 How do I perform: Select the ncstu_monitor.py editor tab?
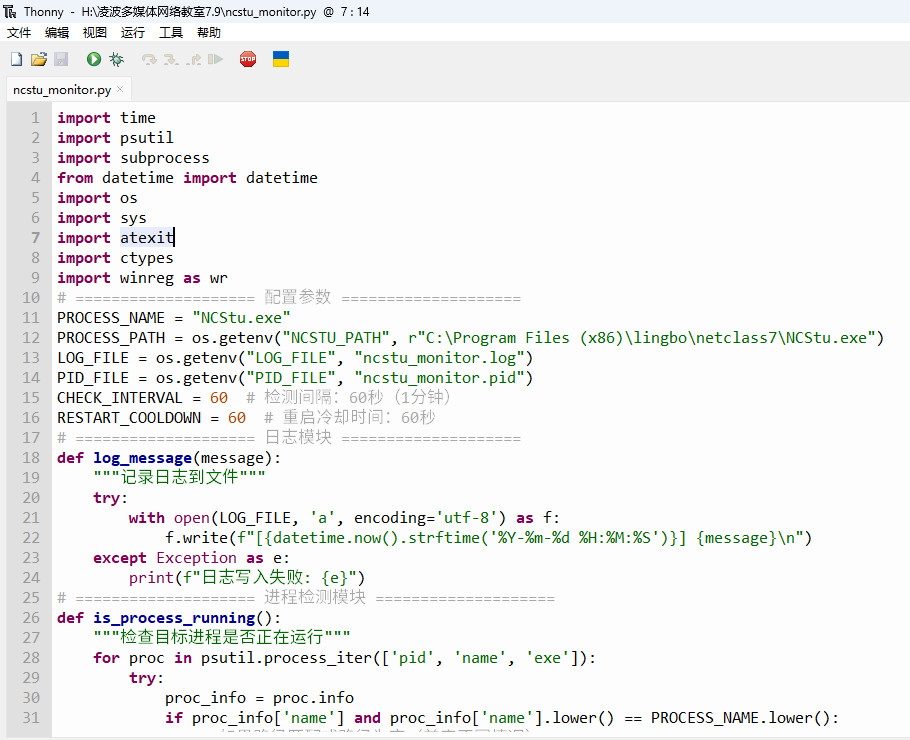coord(61,90)
